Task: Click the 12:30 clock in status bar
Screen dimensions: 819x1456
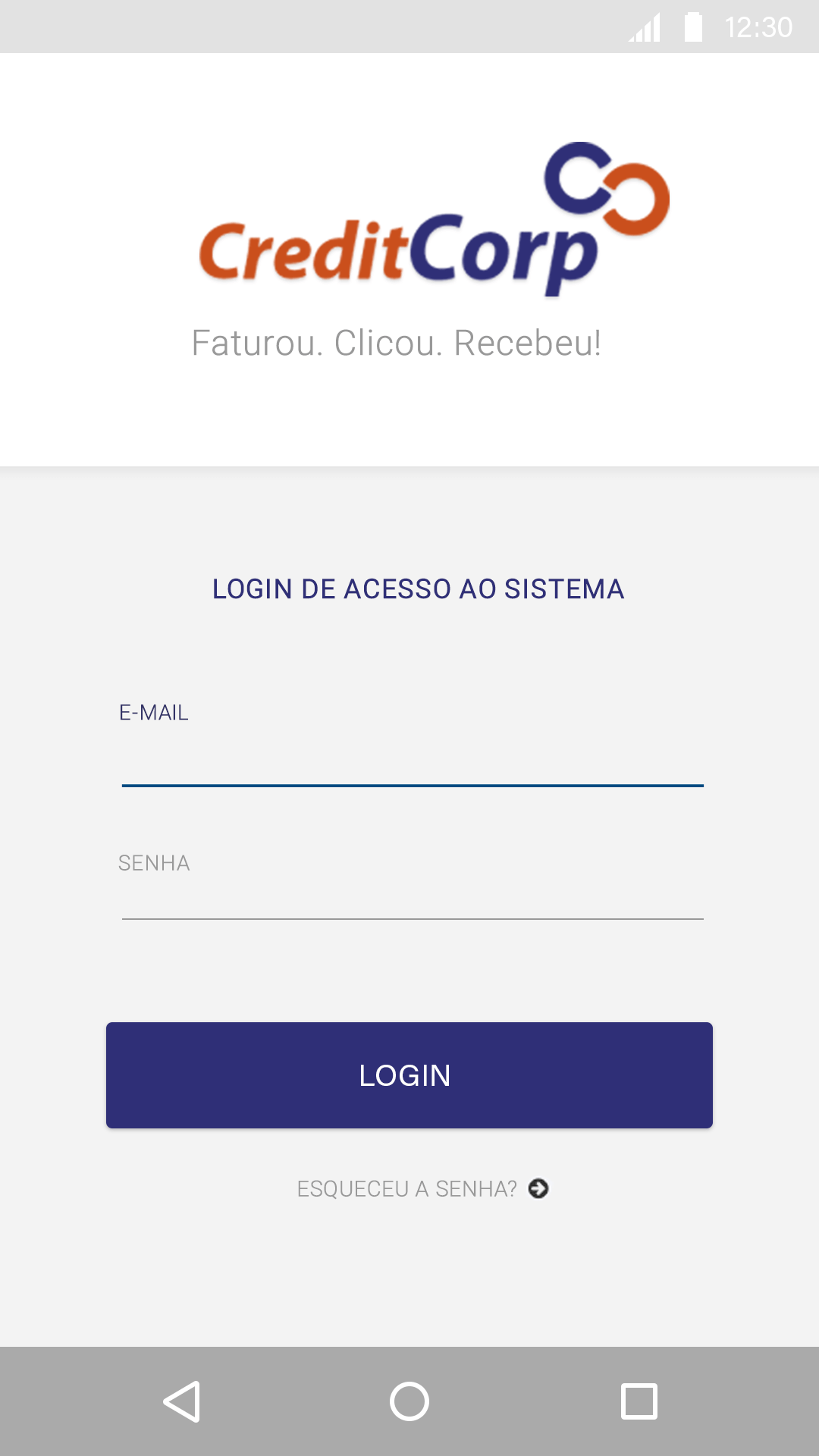Action: tap(758, 28)
